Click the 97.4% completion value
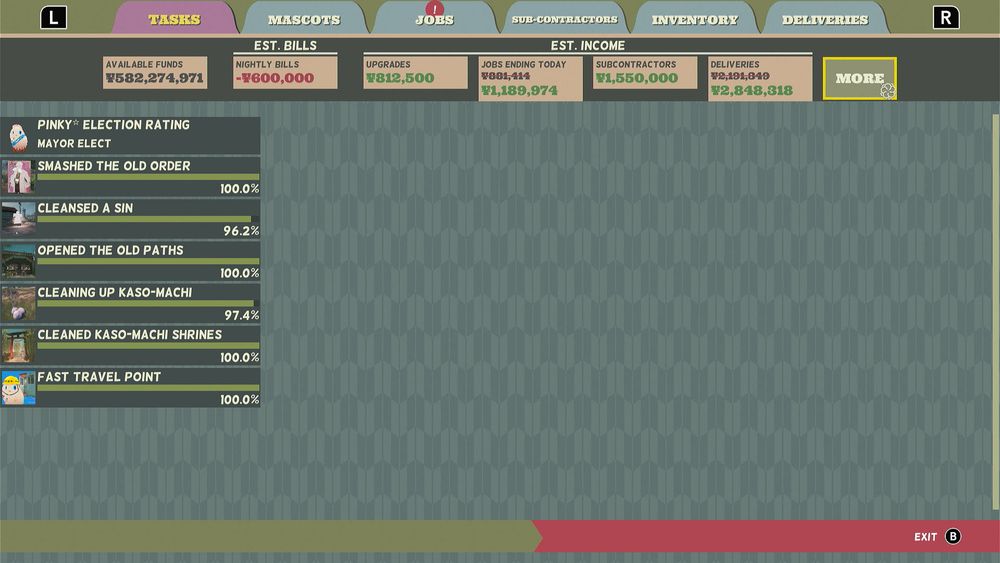 coord(241,314)
